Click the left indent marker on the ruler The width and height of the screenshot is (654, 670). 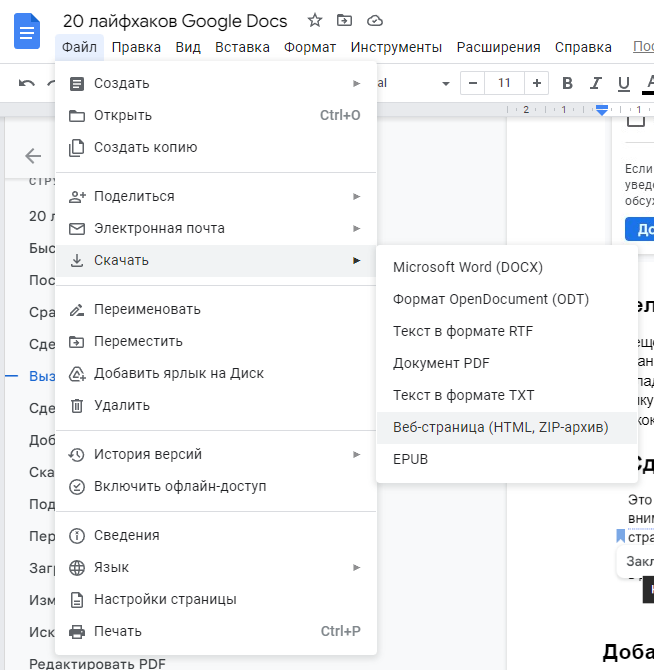click(x=602, y=110)
